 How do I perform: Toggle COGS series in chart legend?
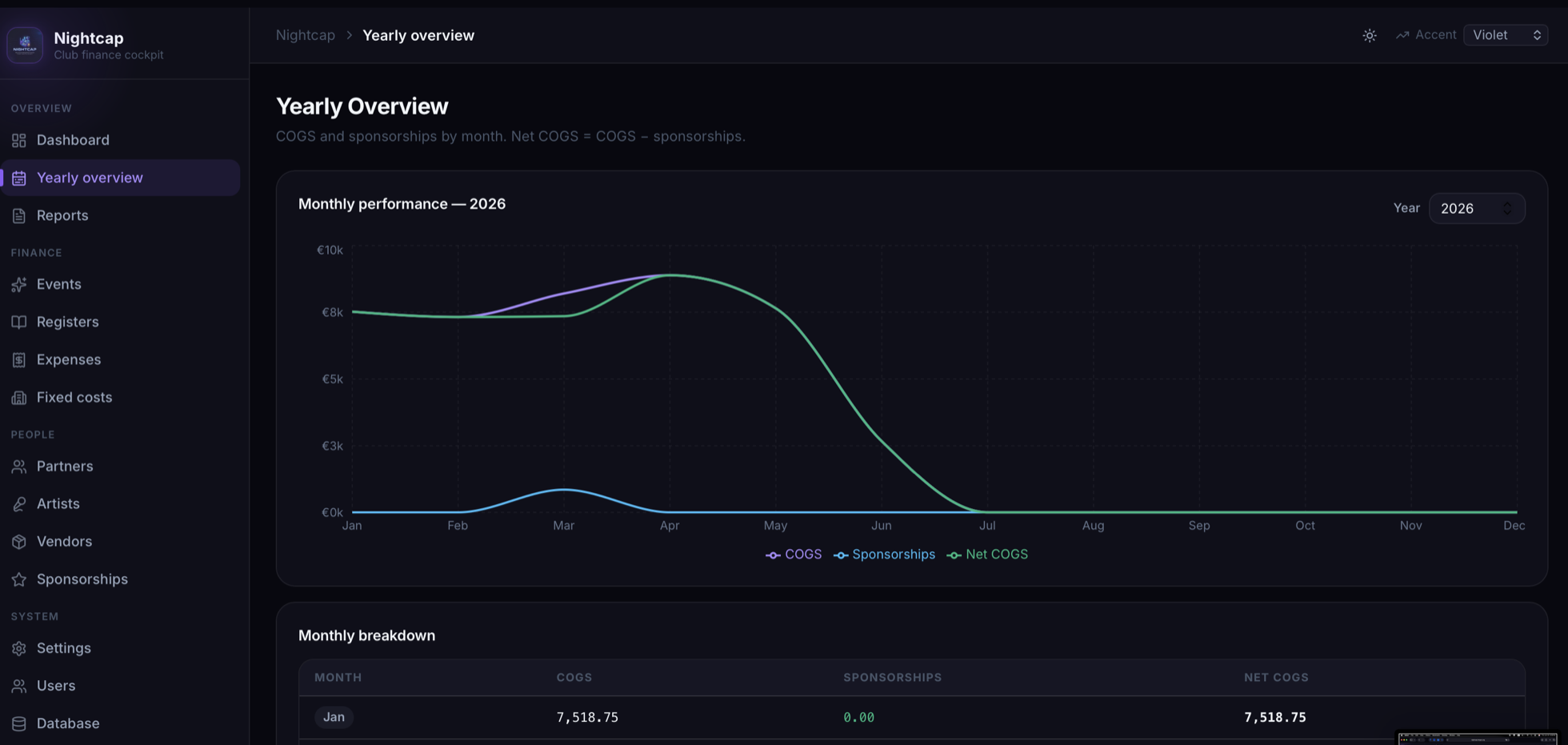click(794, 555)
